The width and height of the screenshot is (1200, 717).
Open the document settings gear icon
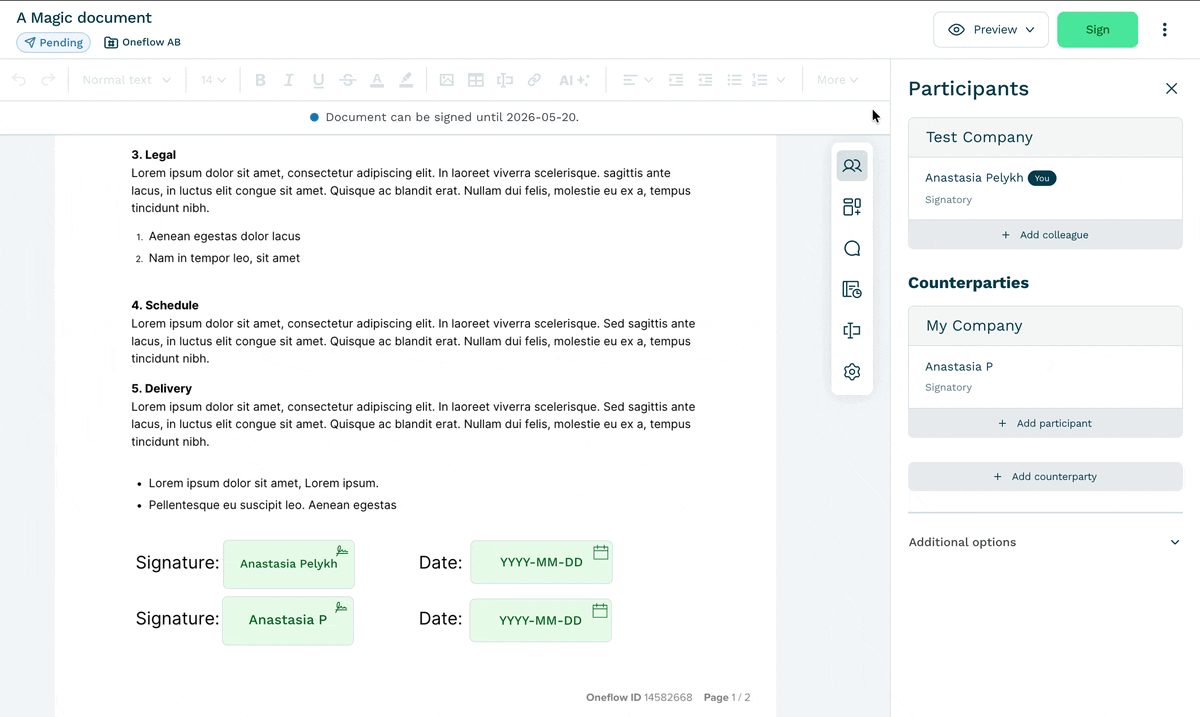point(852,371)
